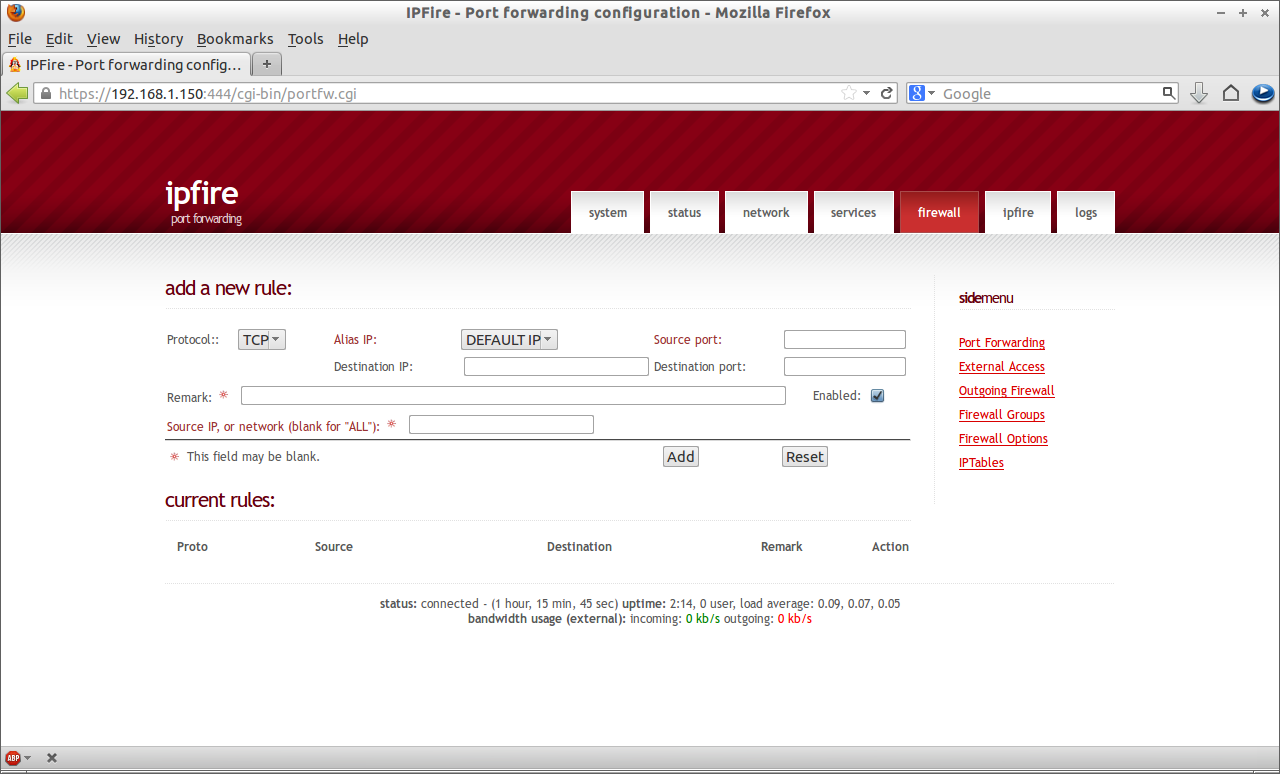This screenshot has height=774, width=1280.
Task: Open the Edit menu
Action: point(59,39)
